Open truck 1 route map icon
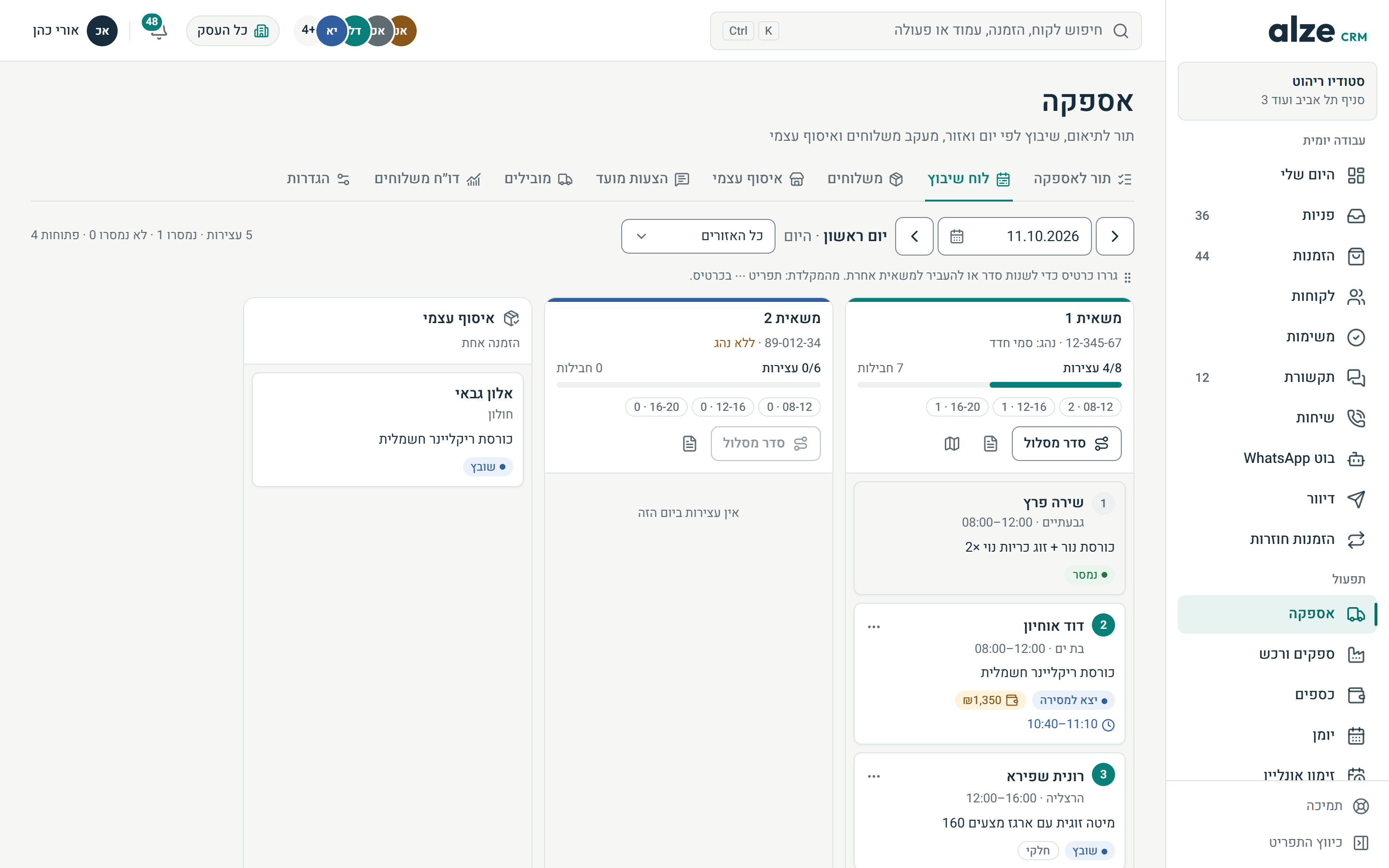The image size is (1389, 868). (952, 443)
